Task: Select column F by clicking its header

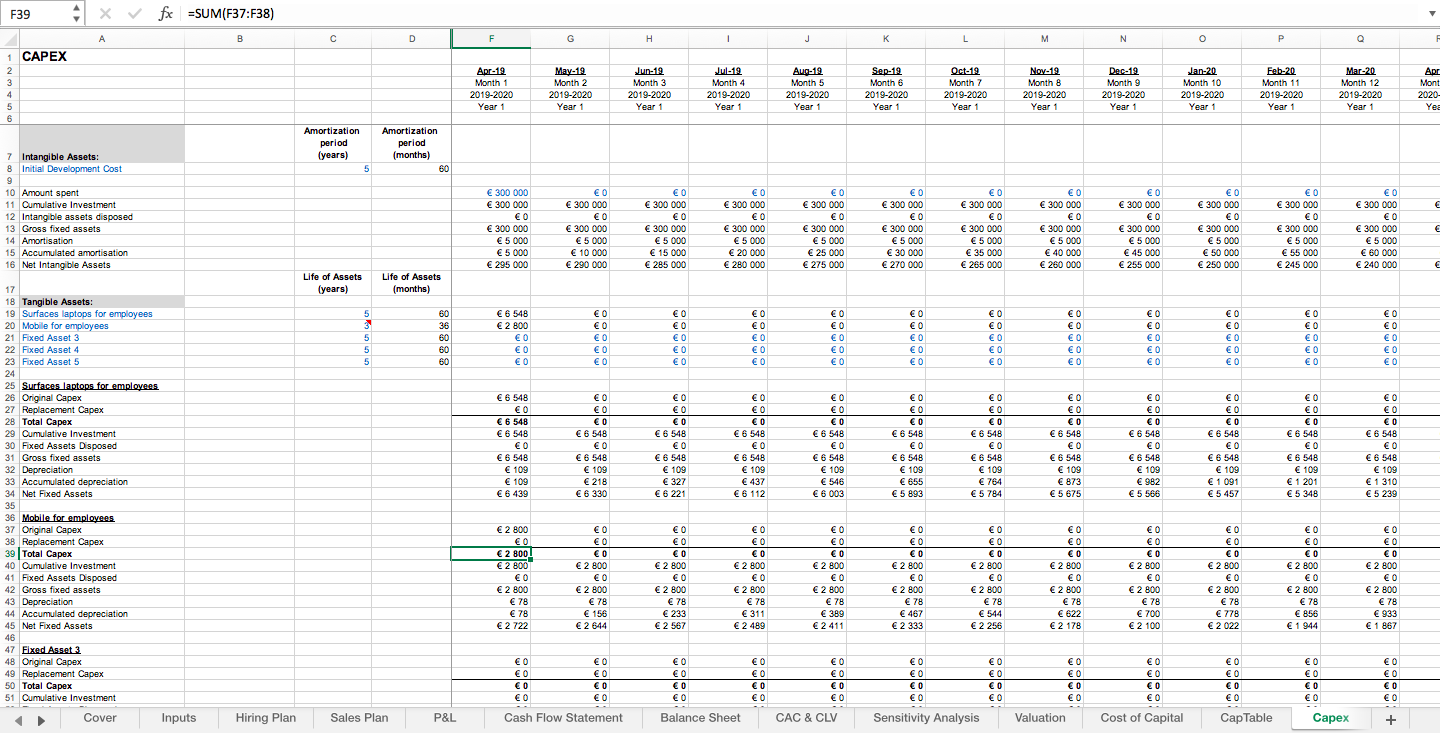Action: tap(490, 38)
